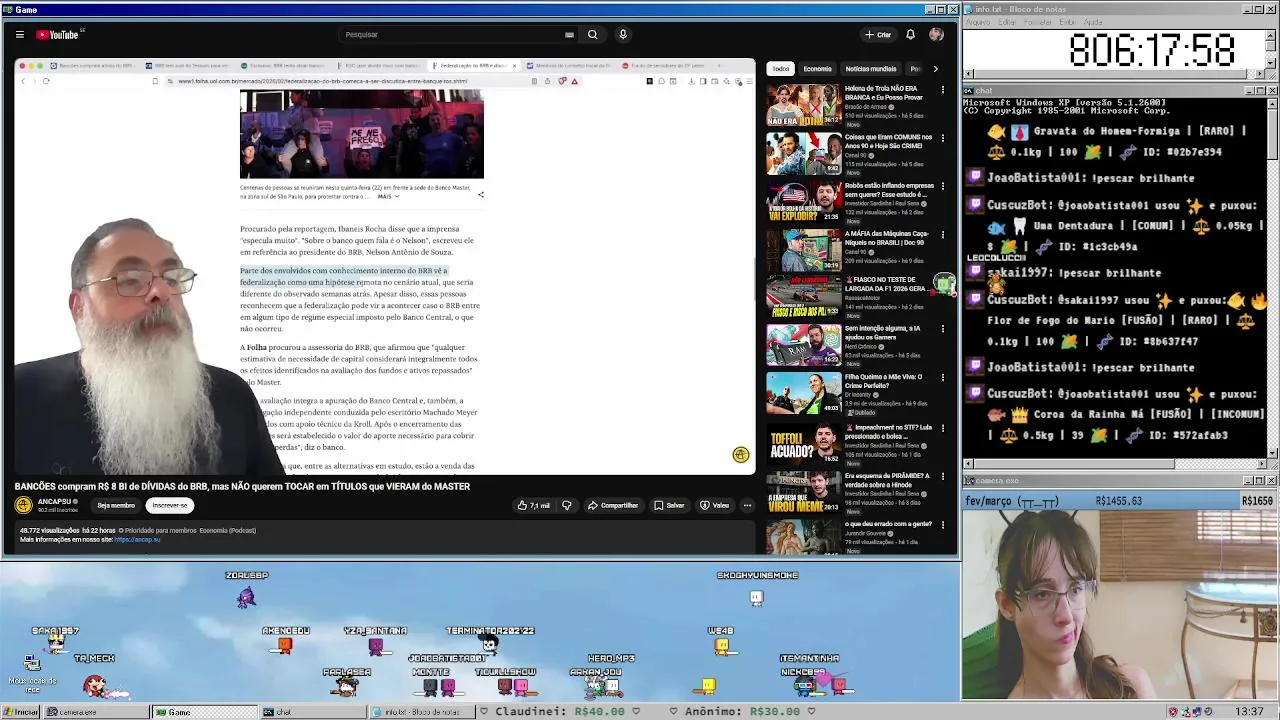Open the account avatar menu
The height and width of the screenshot is (720, 1280).
click(936, 34)
